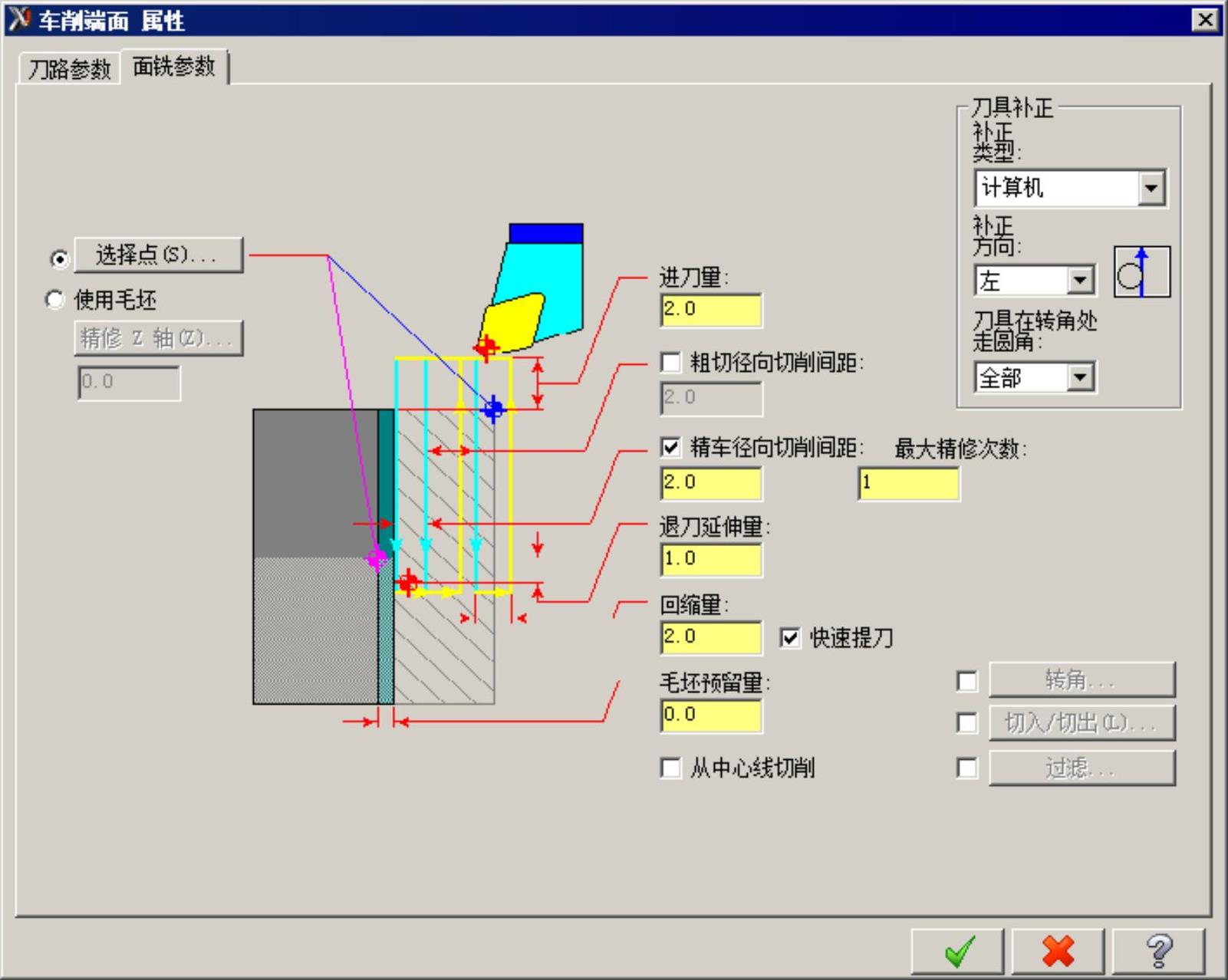Open the 刀具在转角处走圆角 dropdown showing 全部
Image resolution: width=1228 pixels, height=980 pixels.
click(x=1080, y=377)
